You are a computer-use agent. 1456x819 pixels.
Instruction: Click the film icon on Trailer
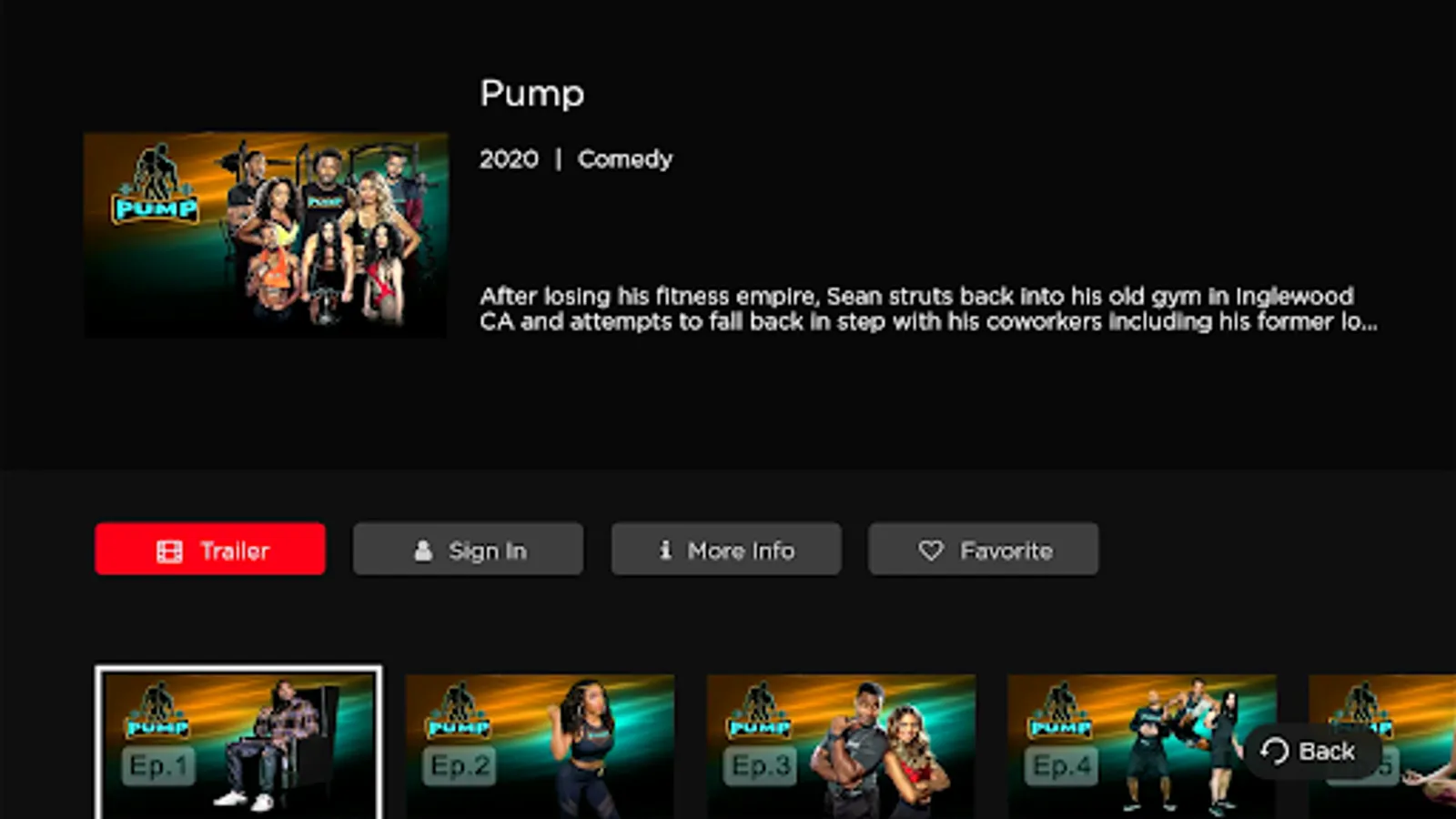pyautogui.click(x=169, y=551)
